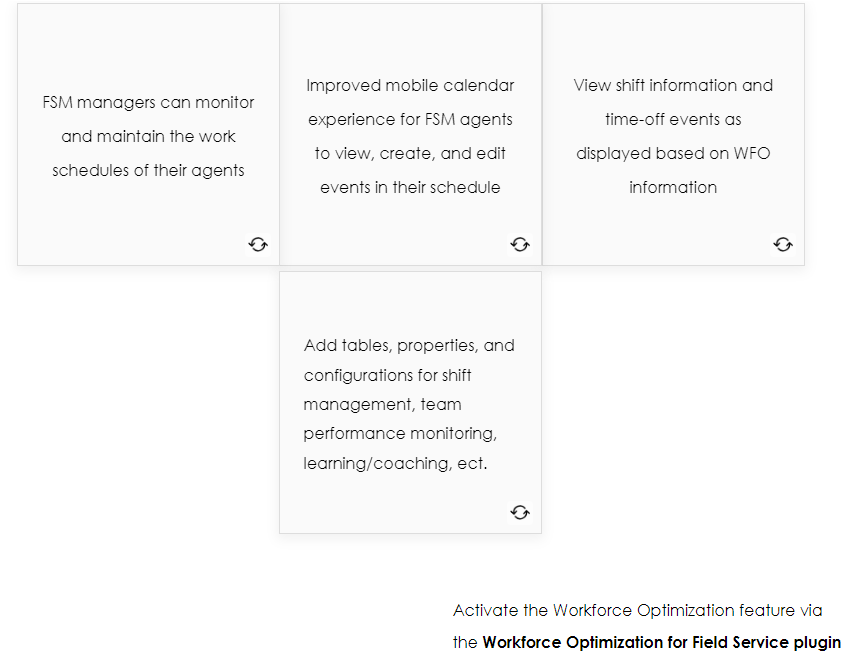Viewport: 868px width, 661px height.
Task: Select the 'learning/coaching, ect.' text line
Action: click(396, 464)
